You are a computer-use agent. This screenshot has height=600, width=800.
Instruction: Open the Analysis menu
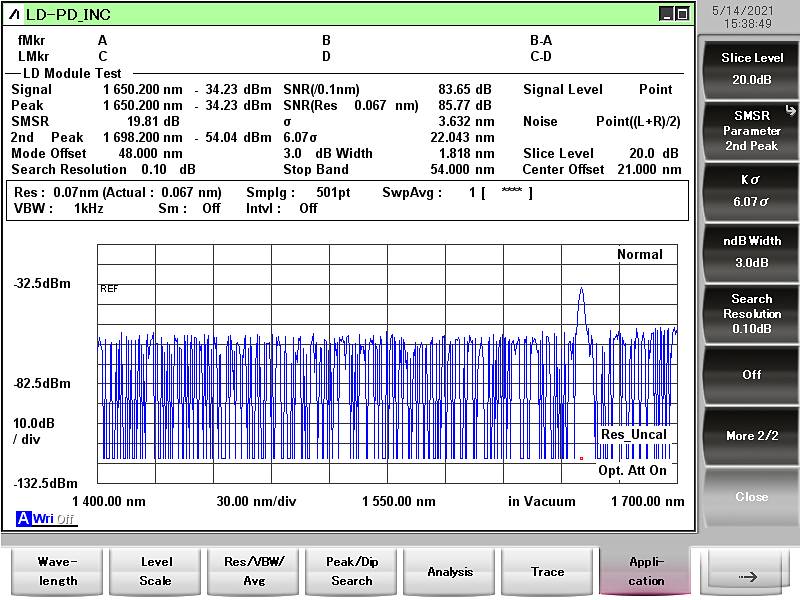(x=450, y=571)
